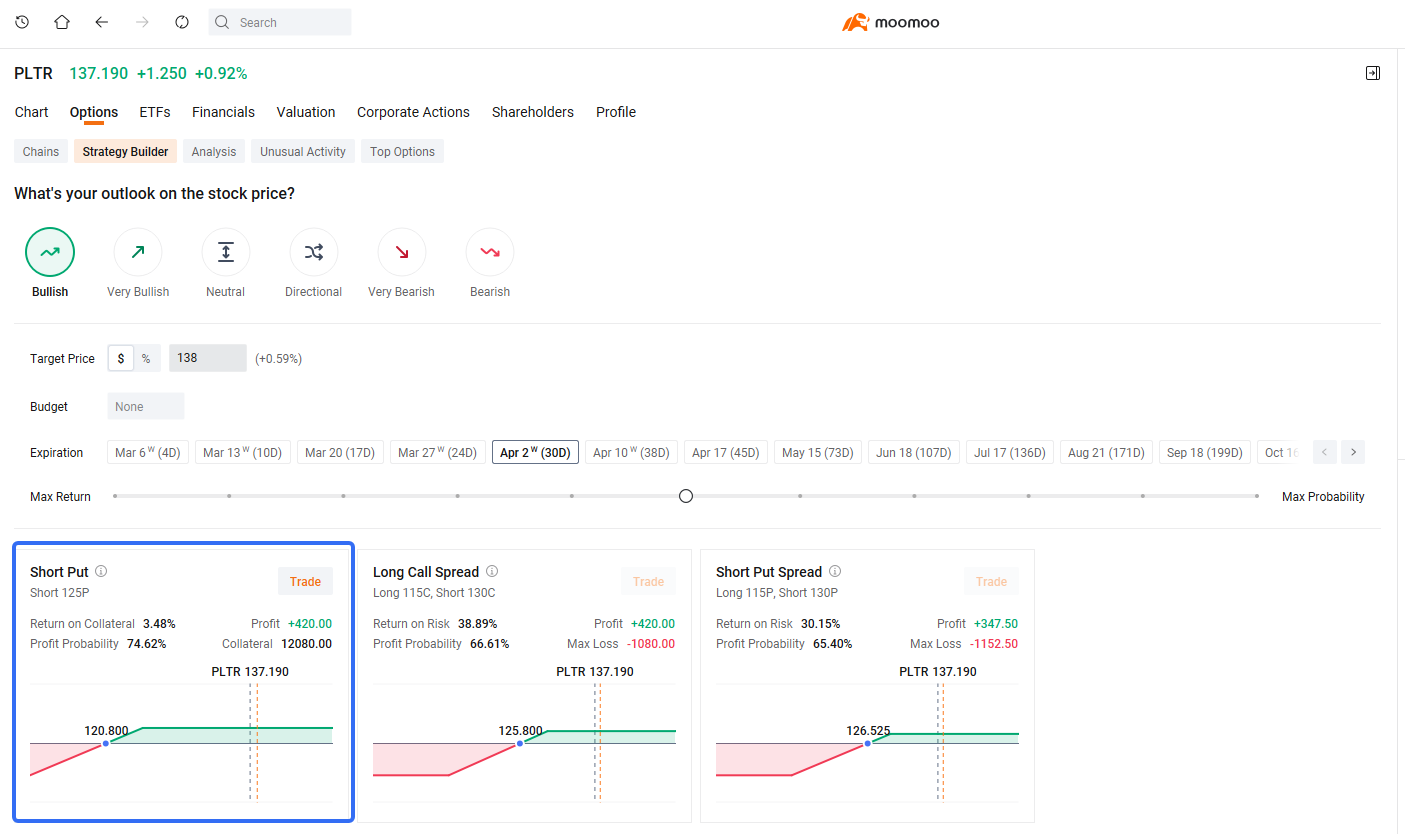Switch to Chains sub-tab
Image resolution: width=1405 pixels, height=834 pixels.
41,152
